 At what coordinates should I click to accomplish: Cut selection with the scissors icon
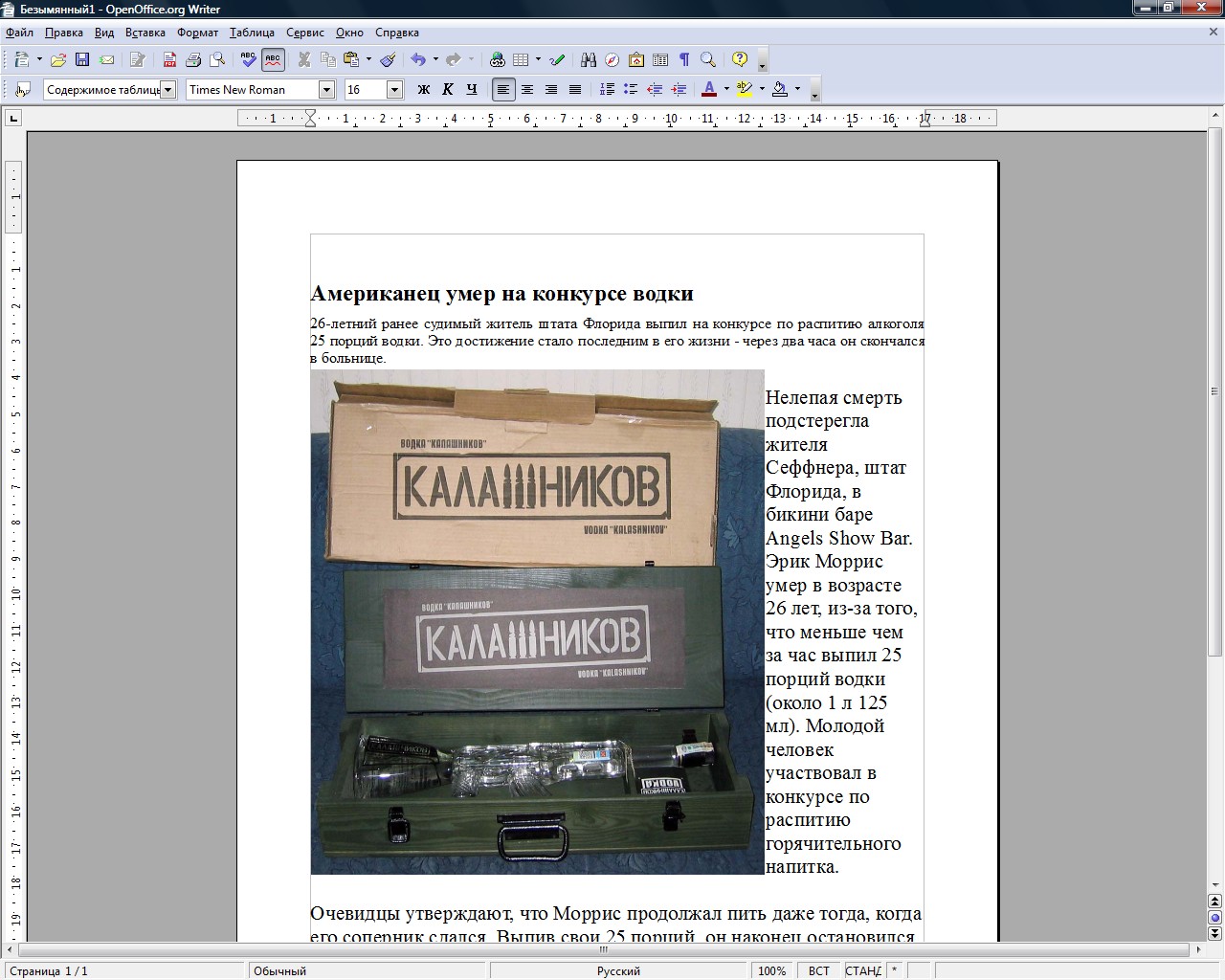coord(304,59)
